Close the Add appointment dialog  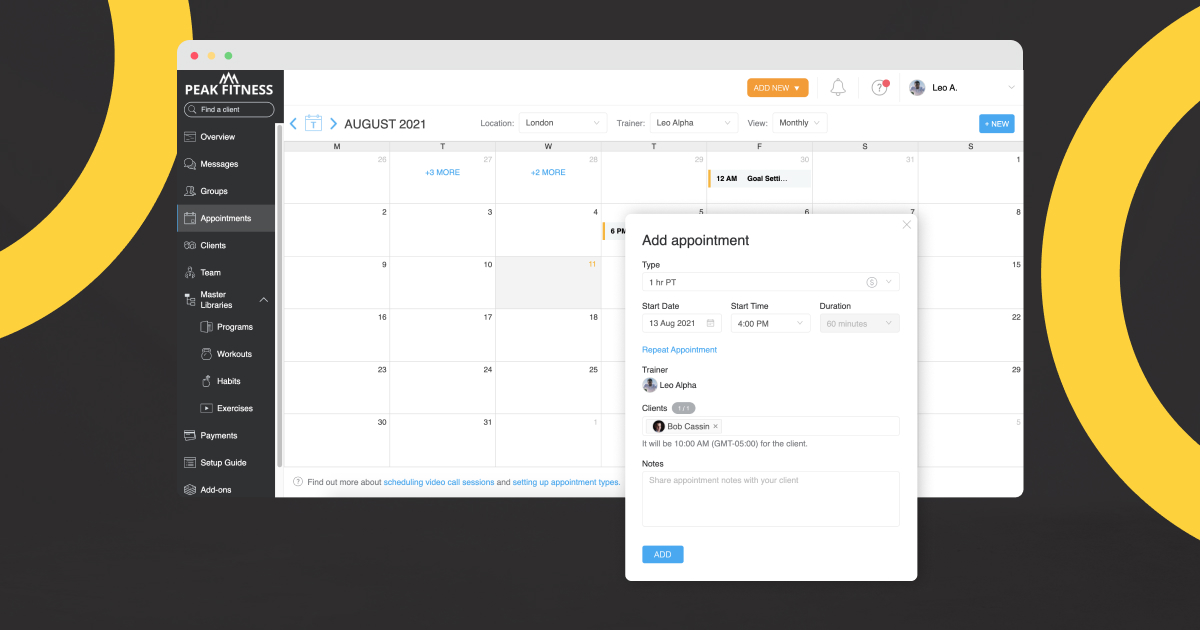click(x=906, y=225)
